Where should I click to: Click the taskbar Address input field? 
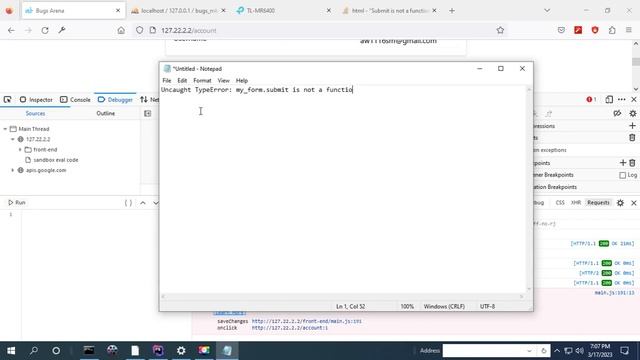click(x=484, y=351)
